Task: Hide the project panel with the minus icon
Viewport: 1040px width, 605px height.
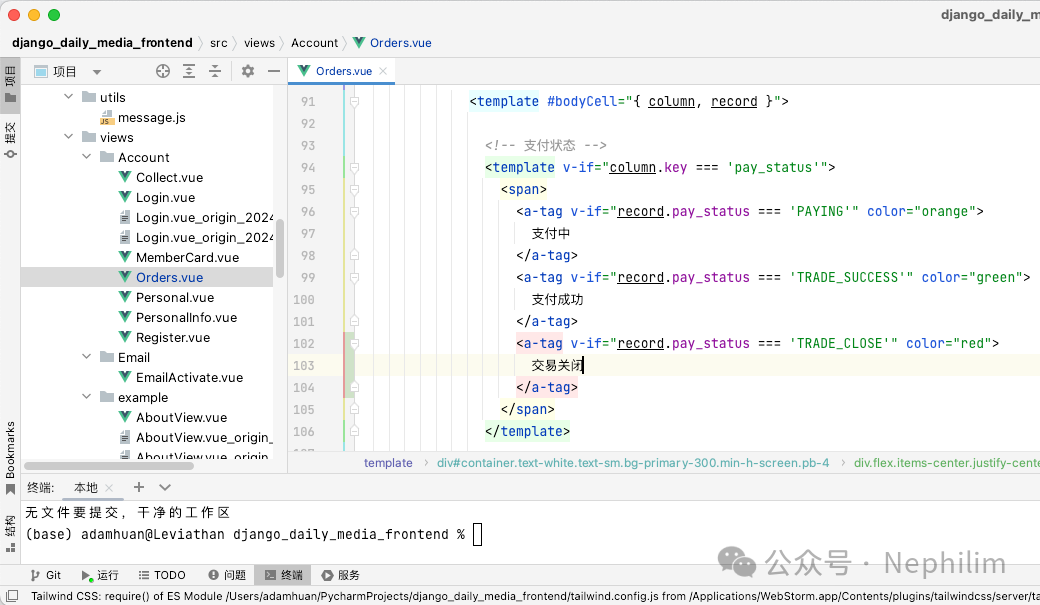Action: [x=274, y=71]
